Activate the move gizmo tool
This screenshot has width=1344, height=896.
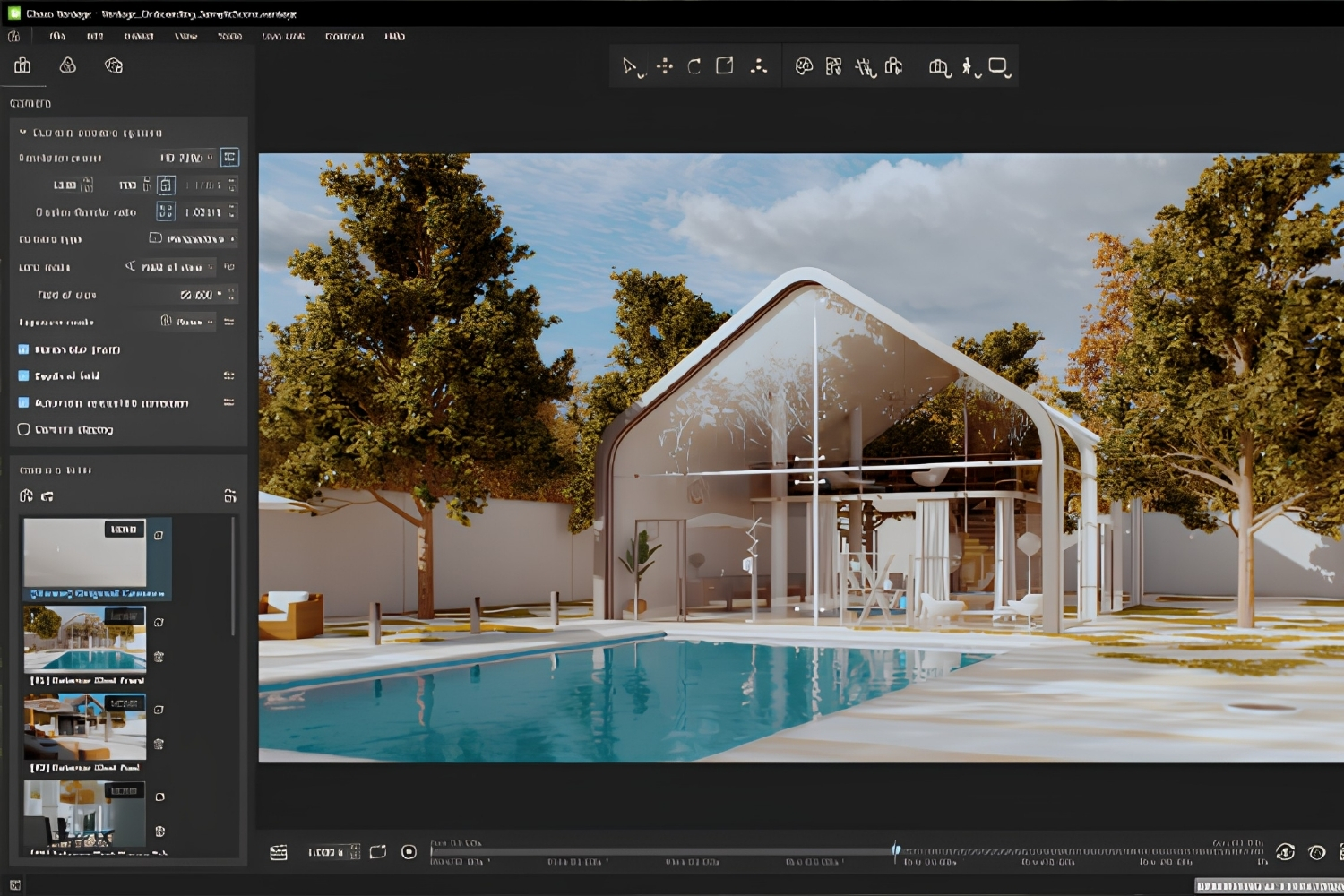click(x=665, y=66)
